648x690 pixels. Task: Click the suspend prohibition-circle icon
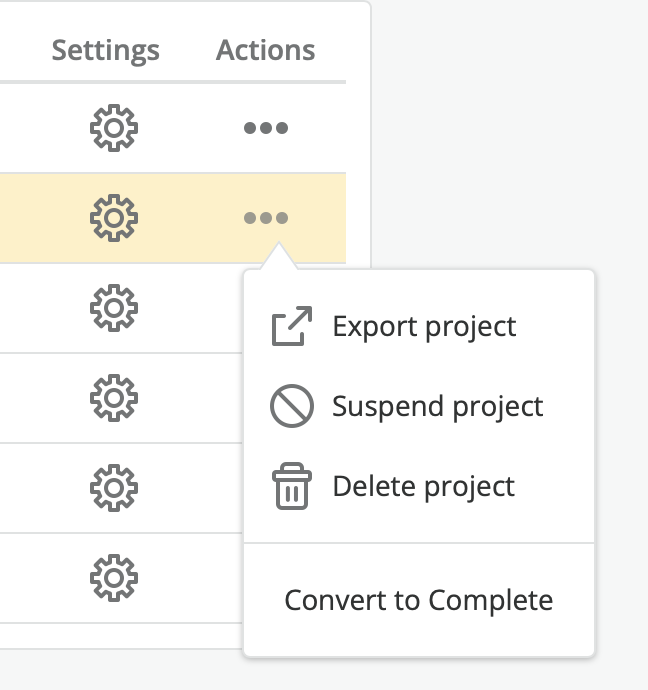click(292, 406)
